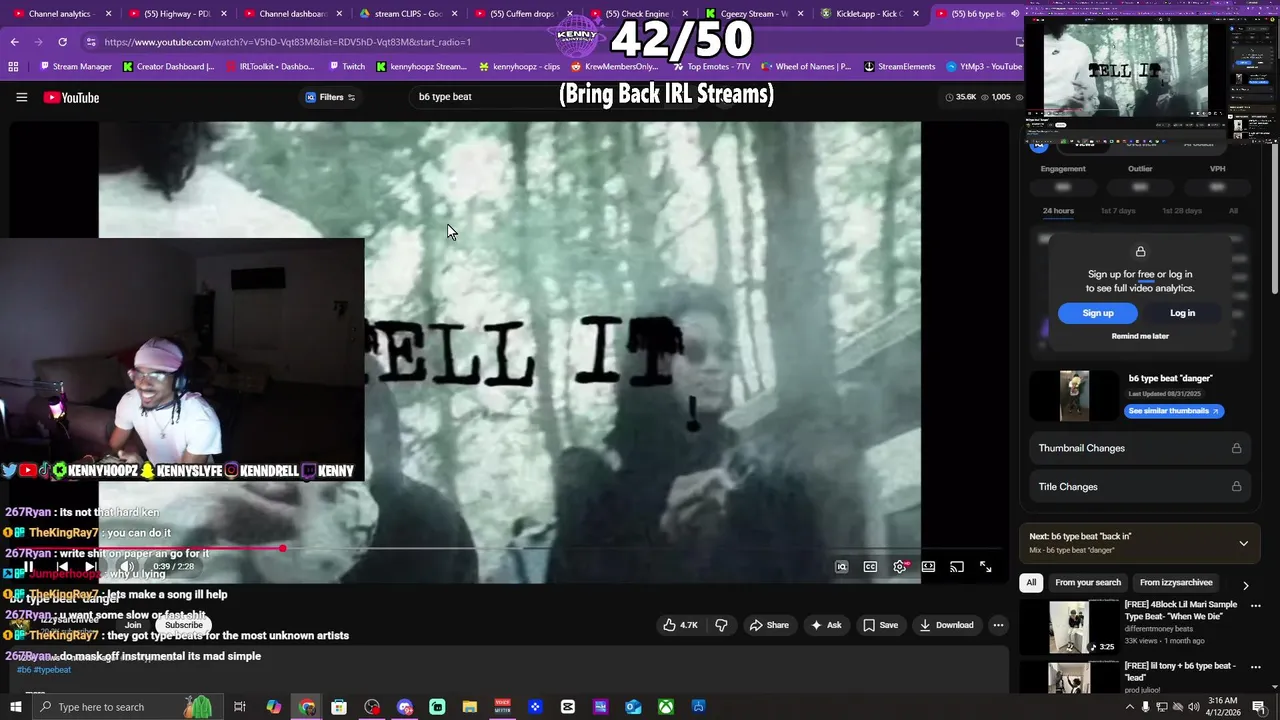The height and width of the screenshot is (720, 1280).
Task: Click Remind me later link
Action: (1140, 336)
